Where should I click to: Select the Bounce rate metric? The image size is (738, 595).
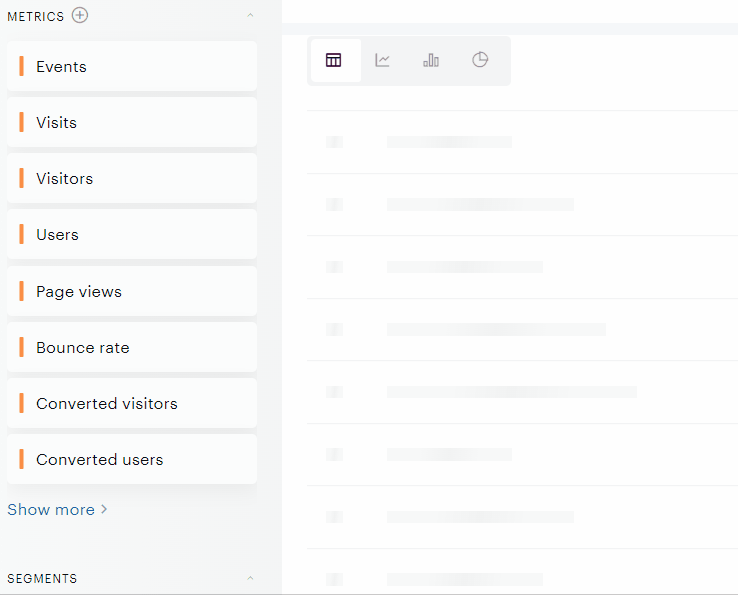click(x=132, y=348)
